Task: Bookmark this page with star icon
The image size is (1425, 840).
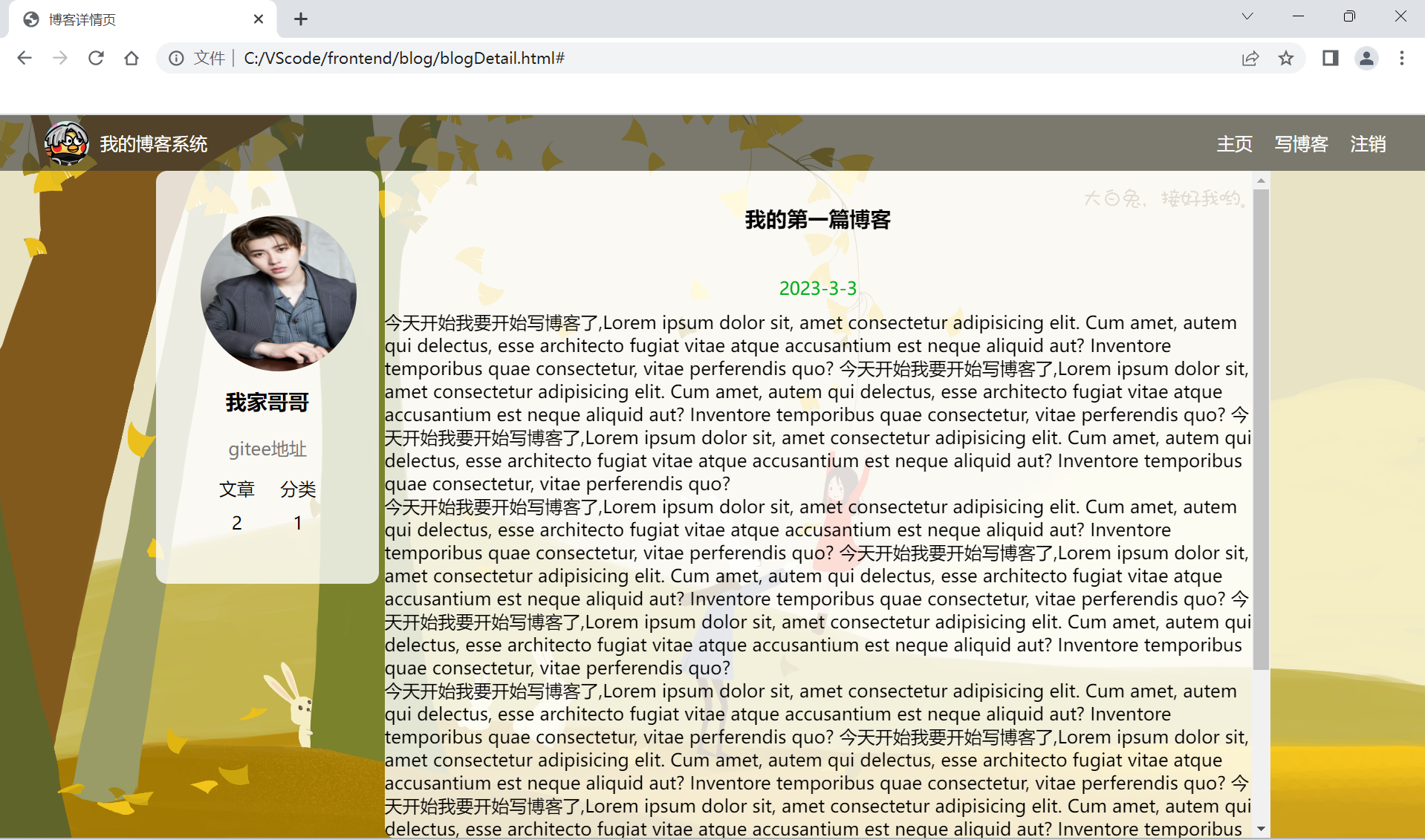Action: [x=1286, y=58]
